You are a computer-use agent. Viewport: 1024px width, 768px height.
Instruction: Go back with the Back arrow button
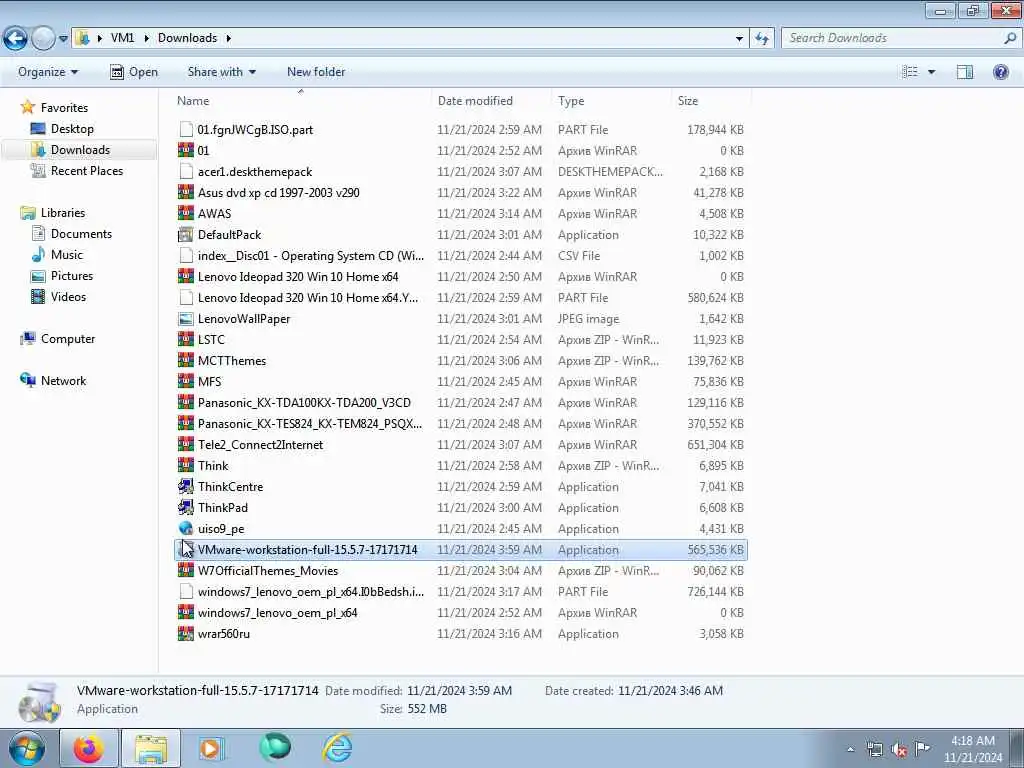[x=16, y=39]
